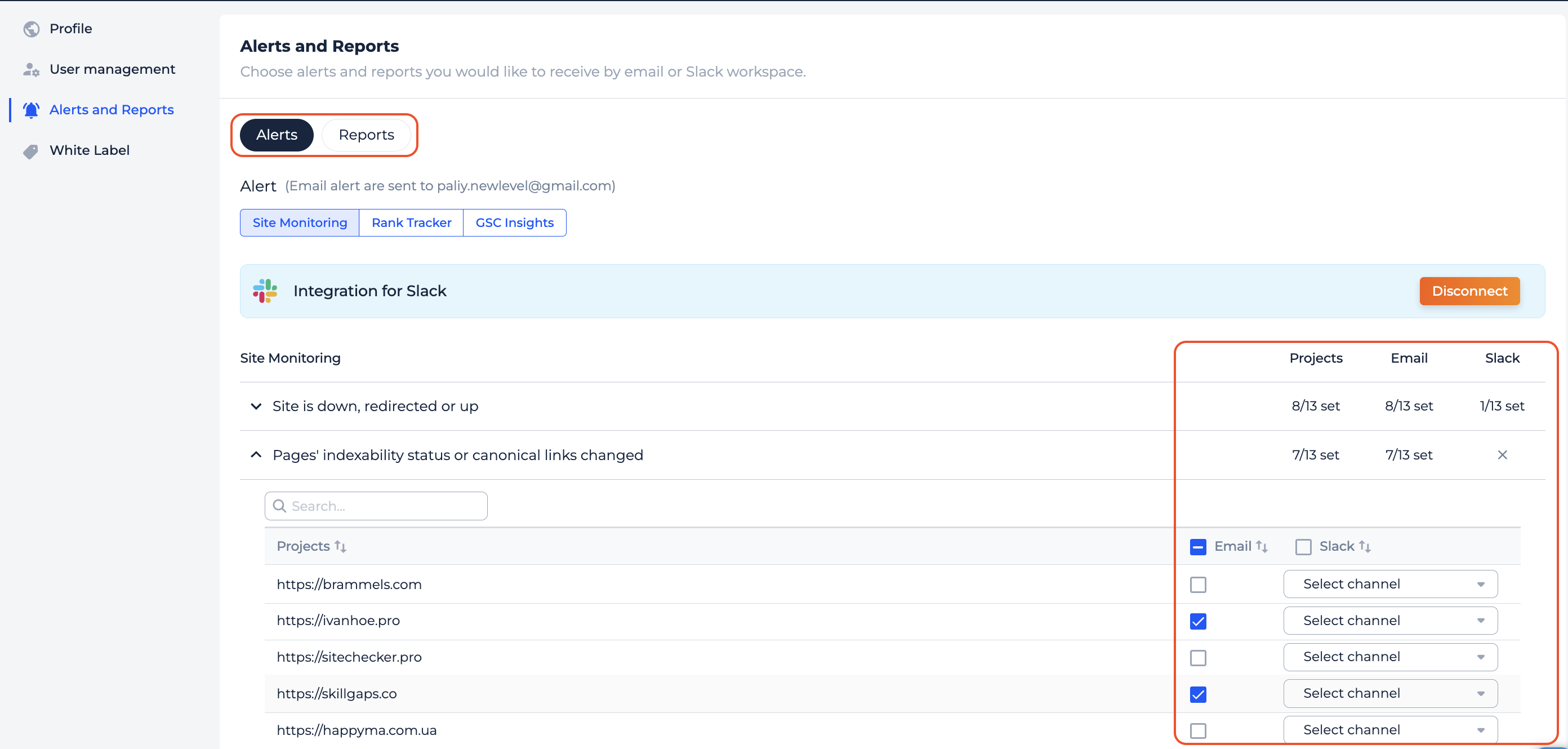Sort by Email column arrows icon
The width and height of the screenshot is (1568, 749).
pos(1262,546)
